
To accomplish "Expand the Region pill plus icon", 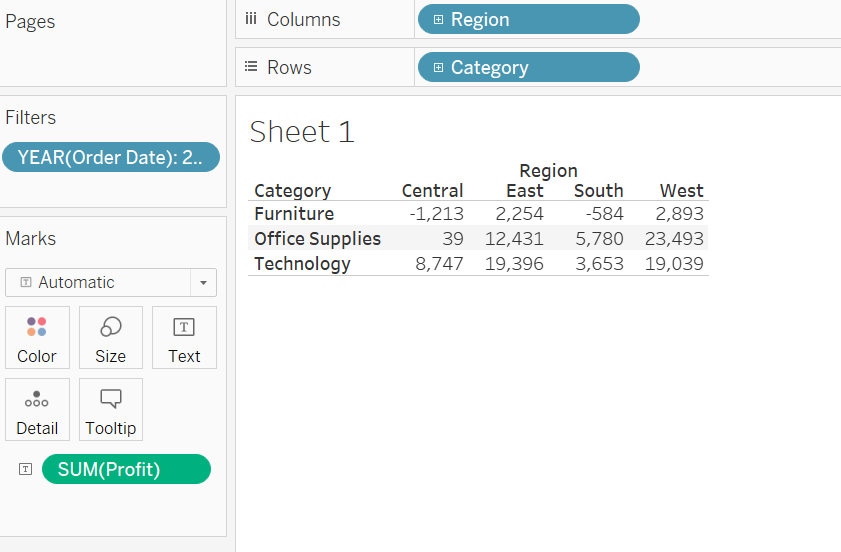I will pyautogui.click(x=438, y=19).
